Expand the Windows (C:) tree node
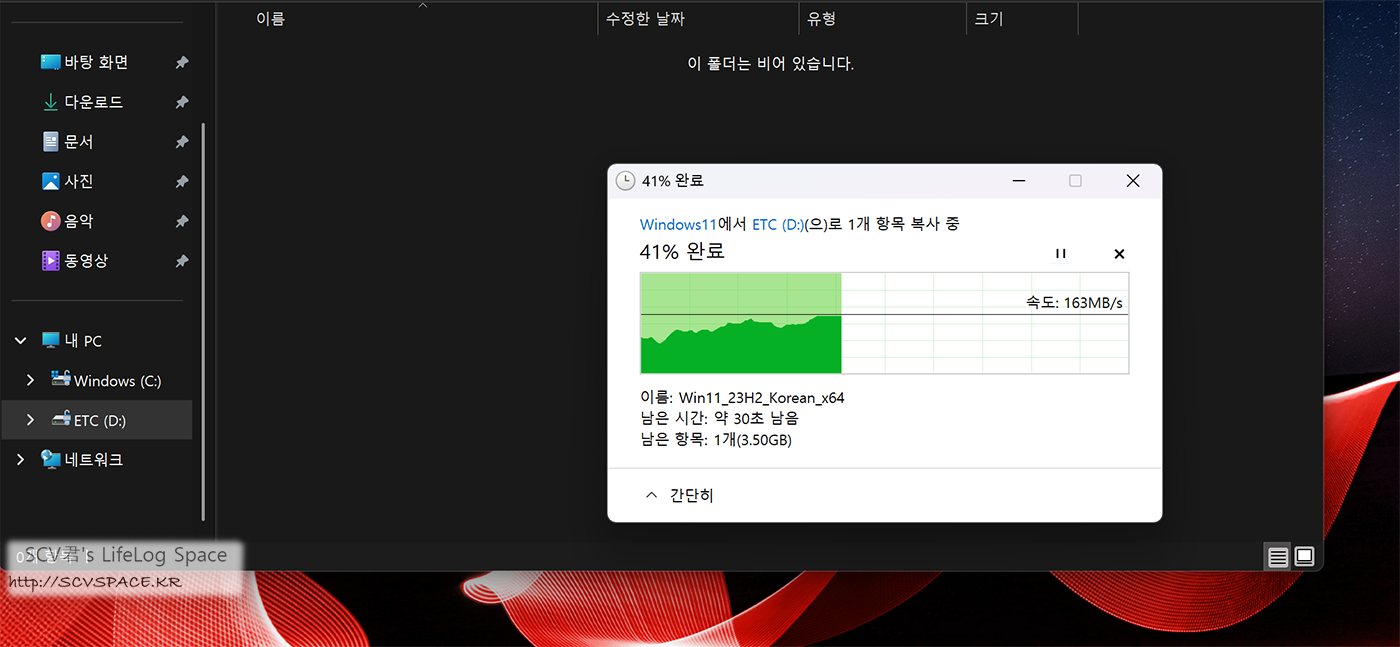 click(30, 380)
